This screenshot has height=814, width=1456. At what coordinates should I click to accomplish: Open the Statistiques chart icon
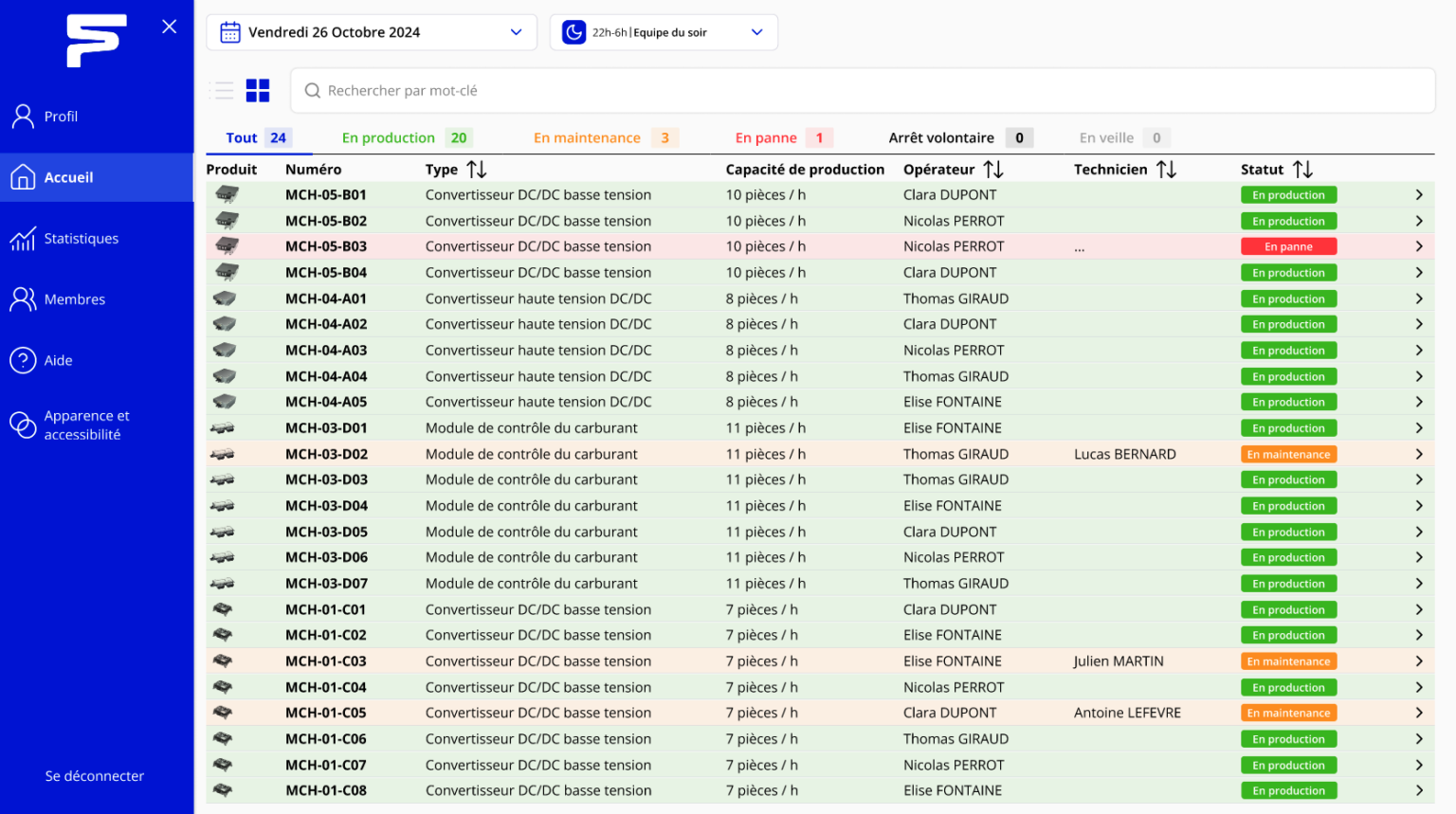tap(23, 239)
